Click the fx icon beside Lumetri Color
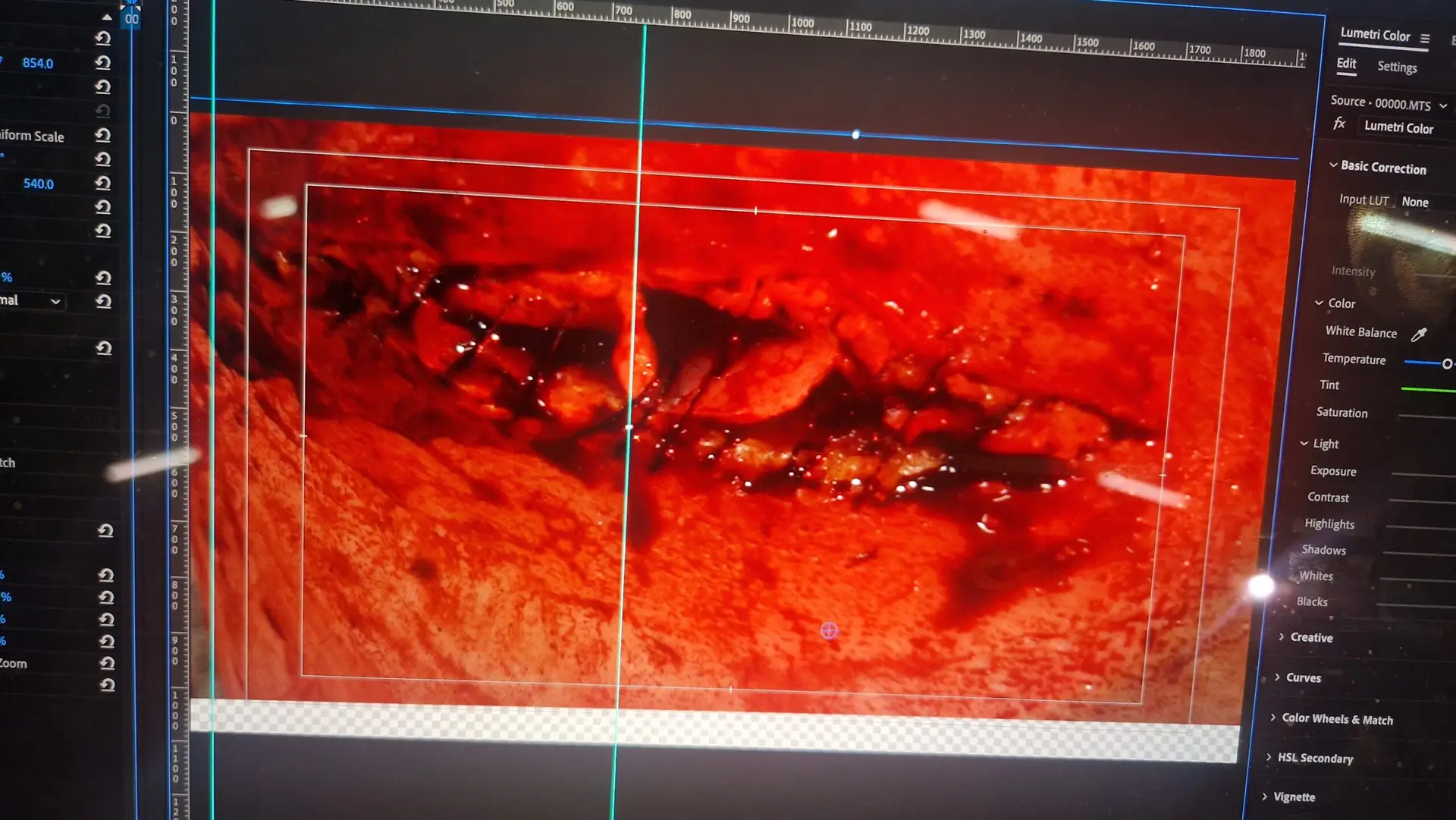Image resolution: width=1456 pixels, height=820 pixels. (1339, 124)
